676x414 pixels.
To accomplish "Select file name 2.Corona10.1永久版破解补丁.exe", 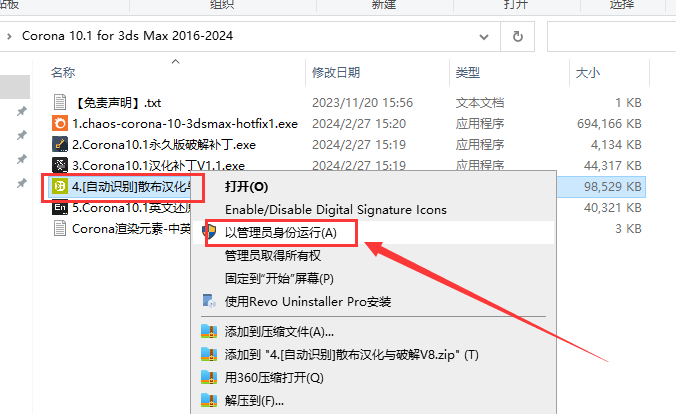I will pyautogui.click(x=164, y=144).
